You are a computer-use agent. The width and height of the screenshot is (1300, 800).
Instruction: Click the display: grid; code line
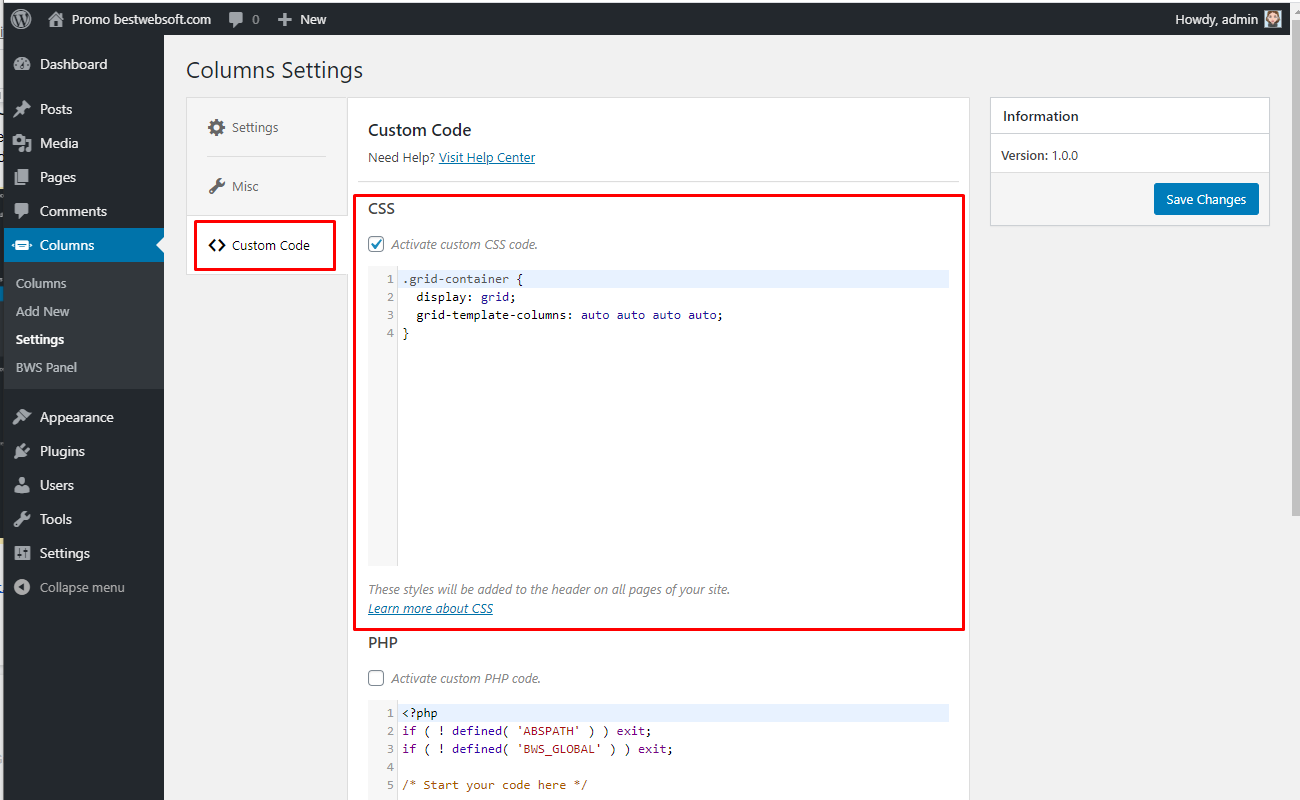point(466,297)
